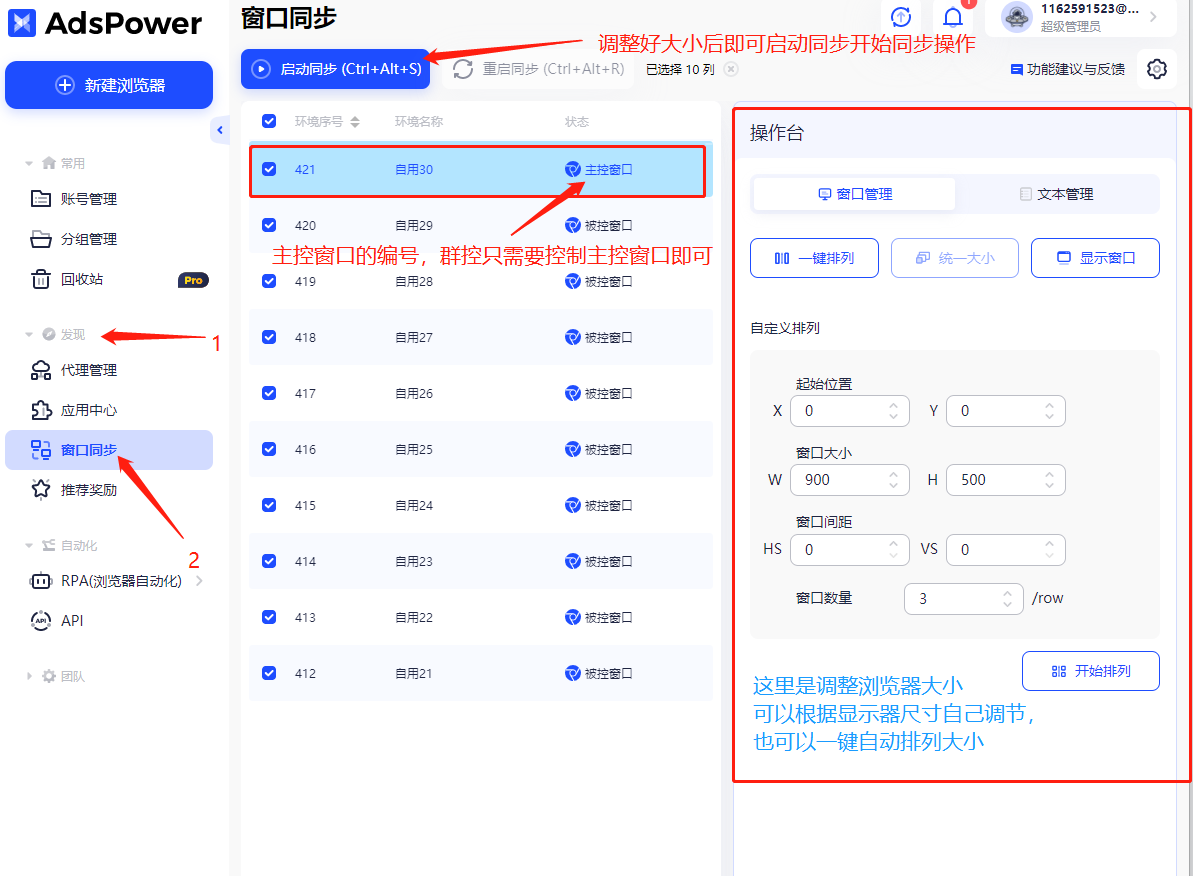Click the 主控窗口 status icon in row 421
This screenshot has width=1193, height=876.
(573, 169)
